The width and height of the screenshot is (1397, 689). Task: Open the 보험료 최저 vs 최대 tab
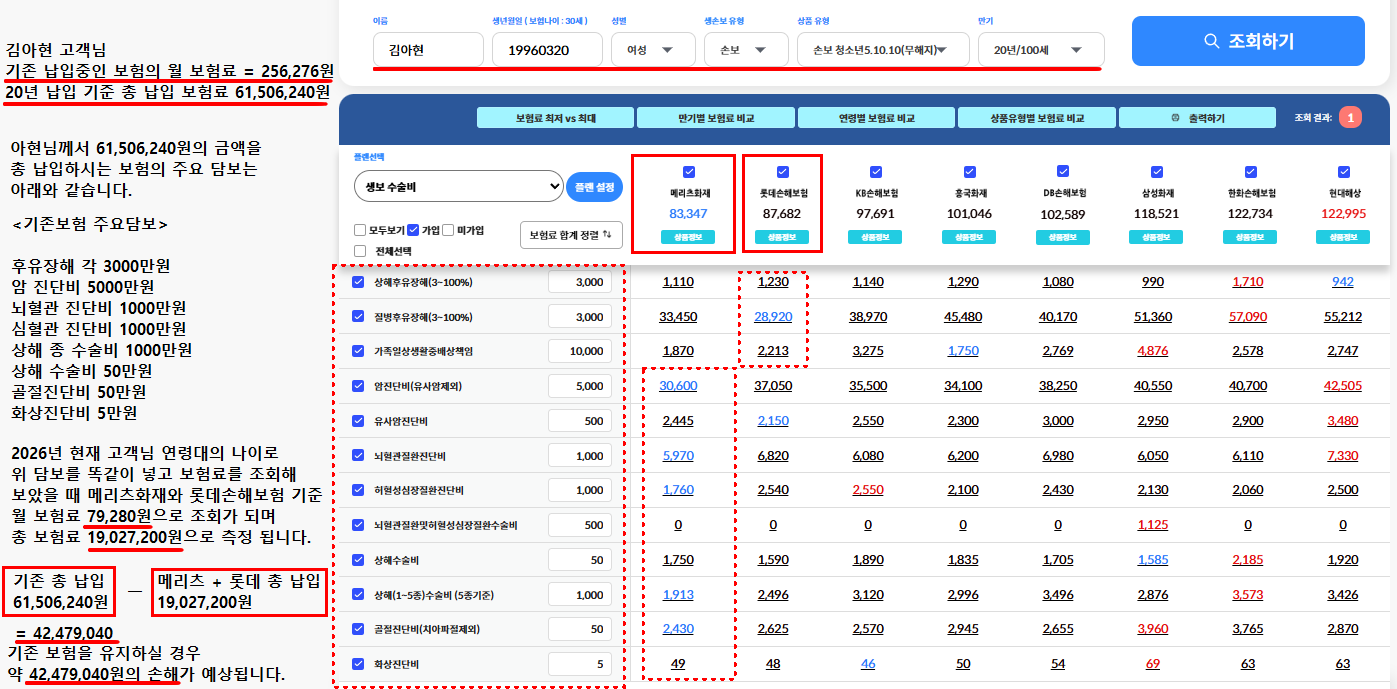[555, 118]
